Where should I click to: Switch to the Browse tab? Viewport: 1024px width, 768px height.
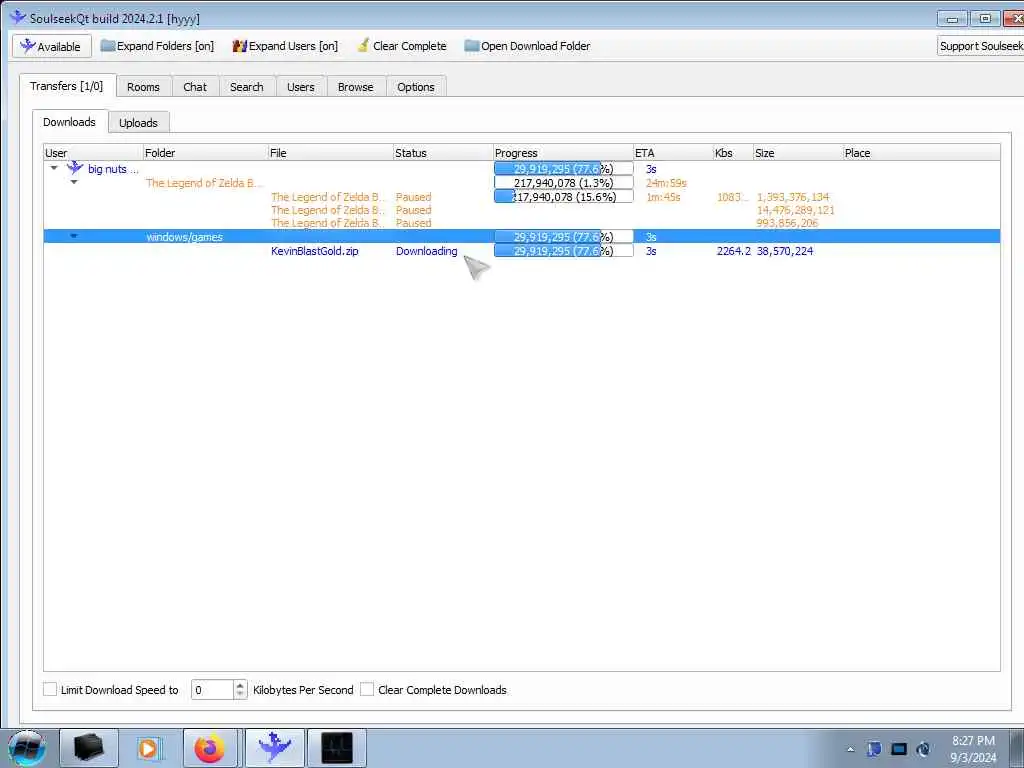(355, 87)
